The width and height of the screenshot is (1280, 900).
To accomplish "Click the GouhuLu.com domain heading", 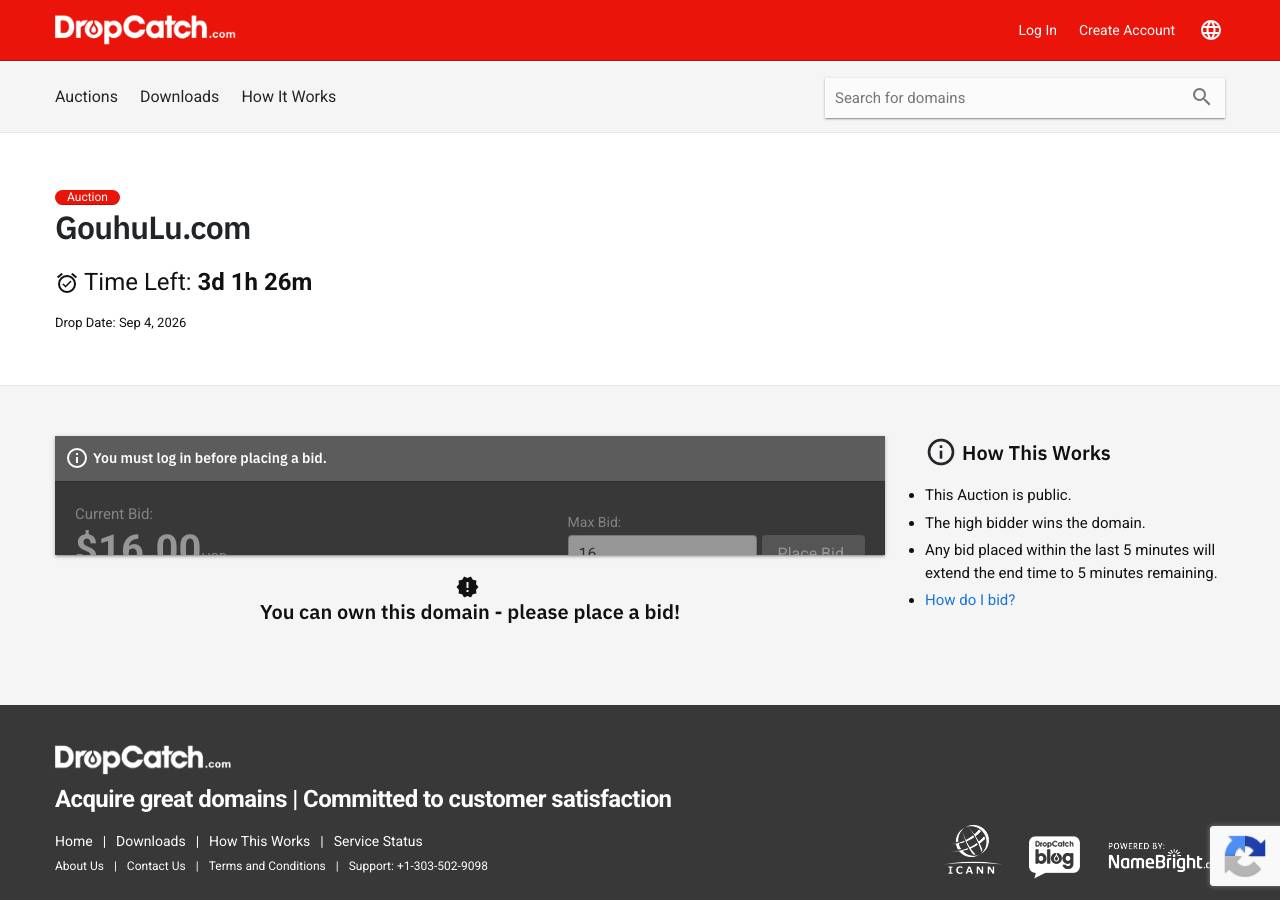I will (153, 228).
